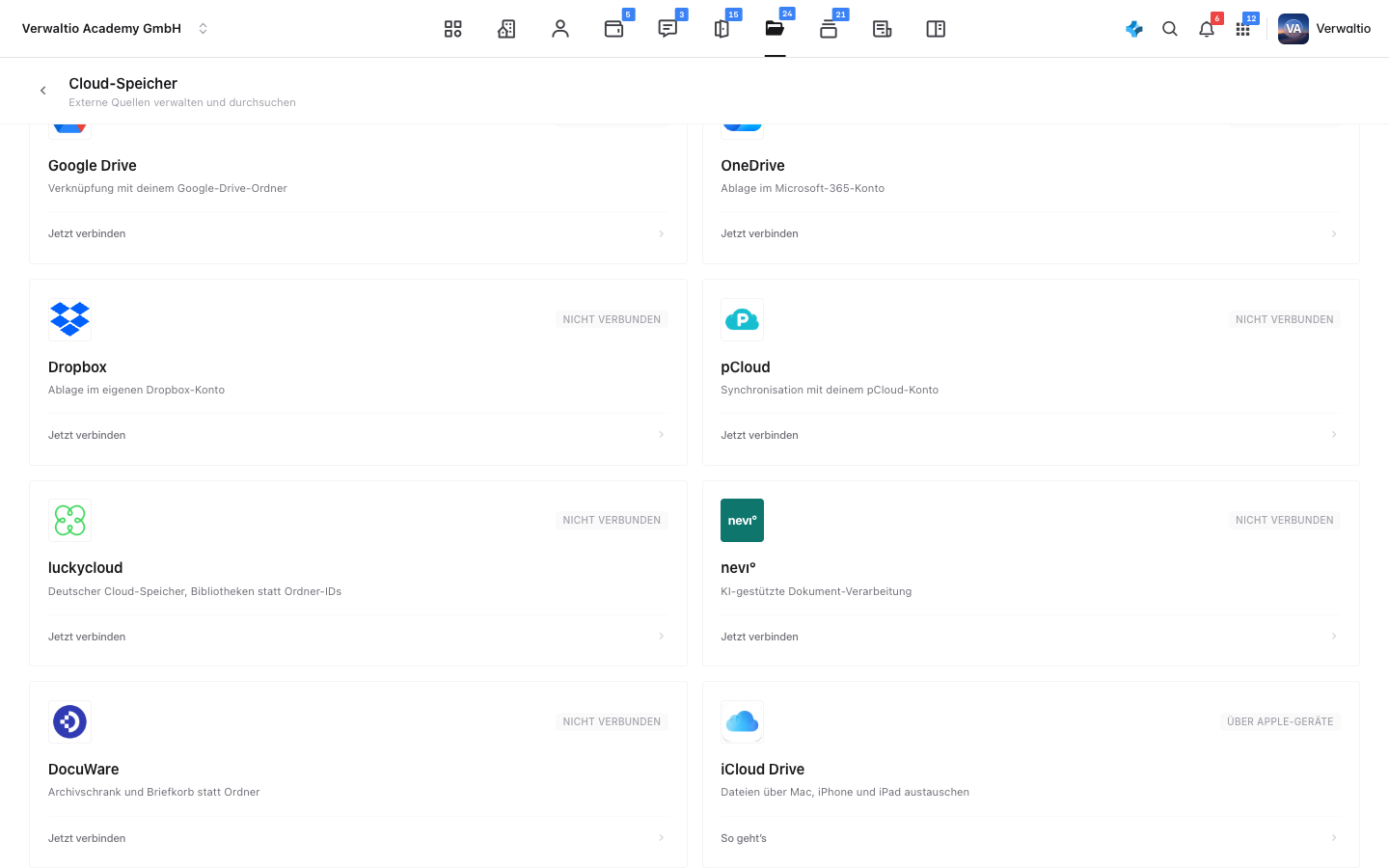1389x868 pixels.
Task: Click the chevron in the nevi° card
Action: [x=1334, y=637]
